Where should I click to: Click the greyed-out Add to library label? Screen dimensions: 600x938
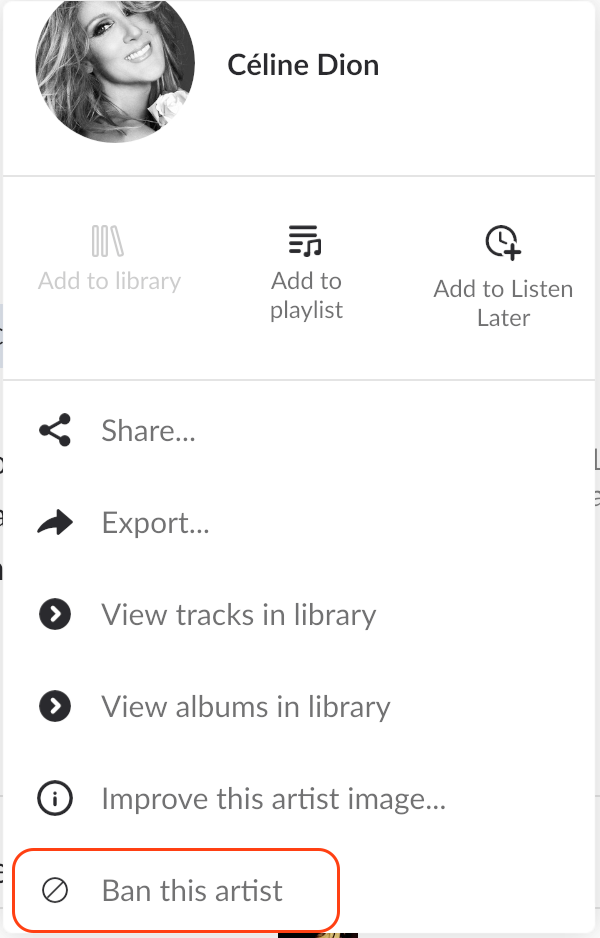[110, 281]
